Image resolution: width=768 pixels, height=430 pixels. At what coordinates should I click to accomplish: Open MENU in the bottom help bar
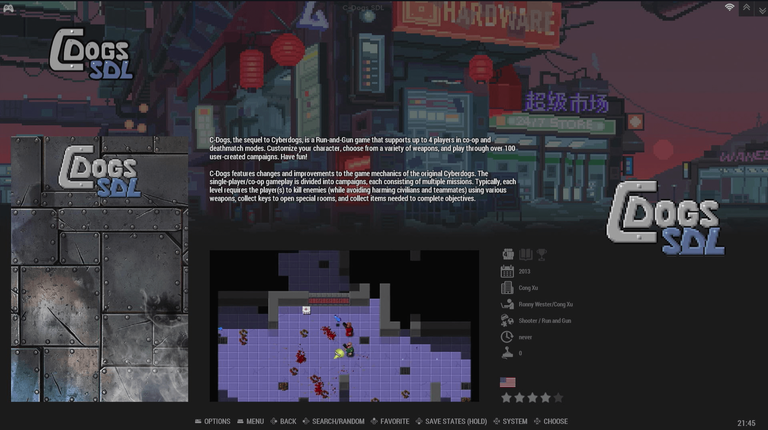[255, 421]
